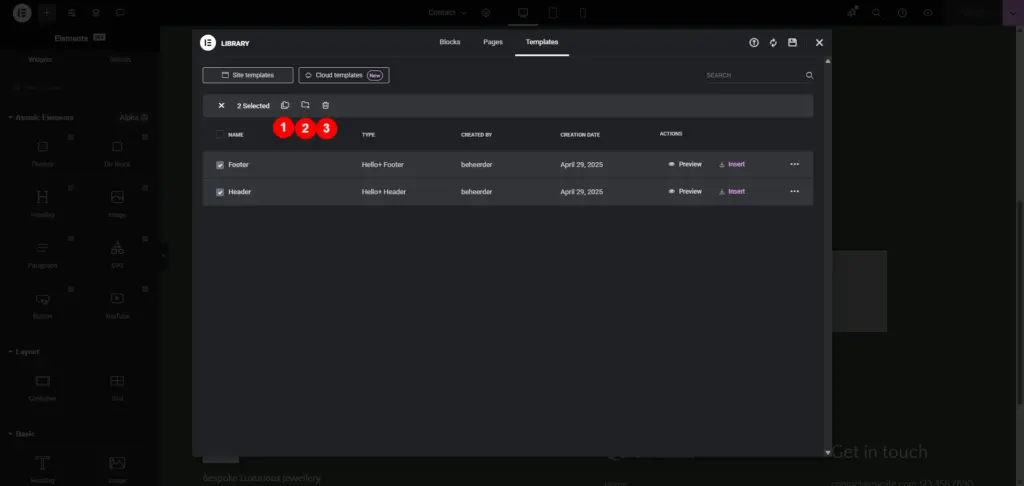Image resolution: width=1024 pixels, height=486 pixels.
Task: Sort templates by Type column
Action: point(368,135)
